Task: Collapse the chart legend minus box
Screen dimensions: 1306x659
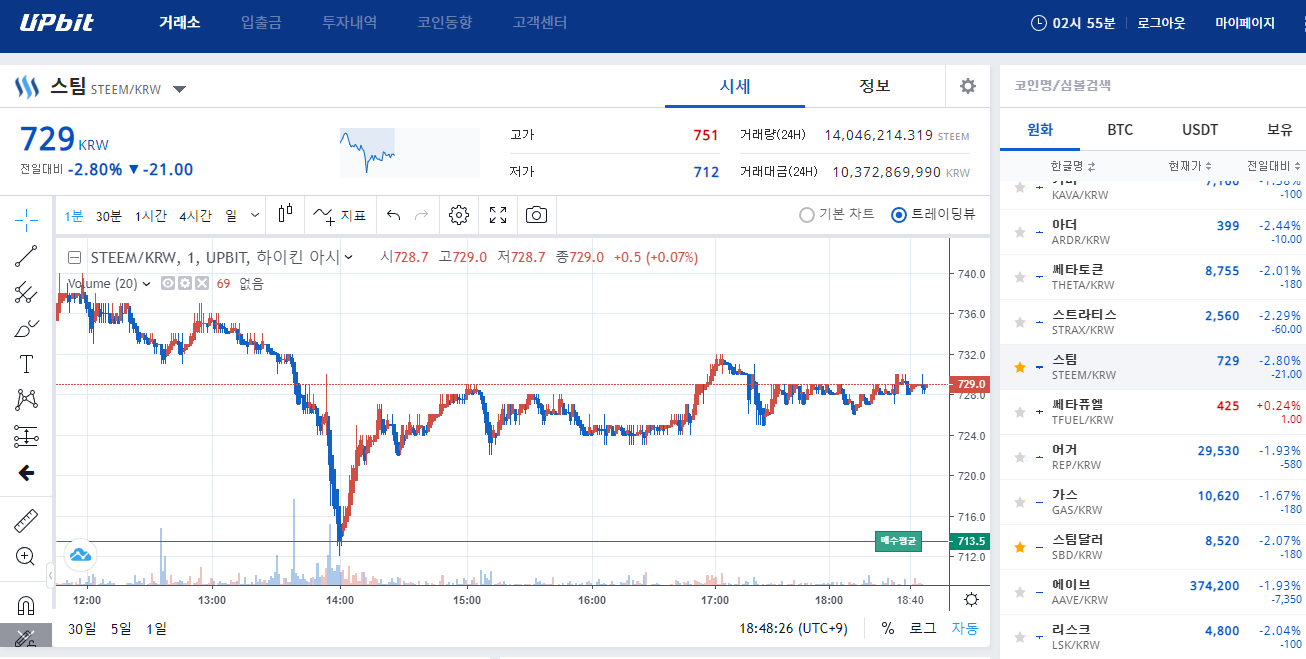Action: click(x=74, y=257)
